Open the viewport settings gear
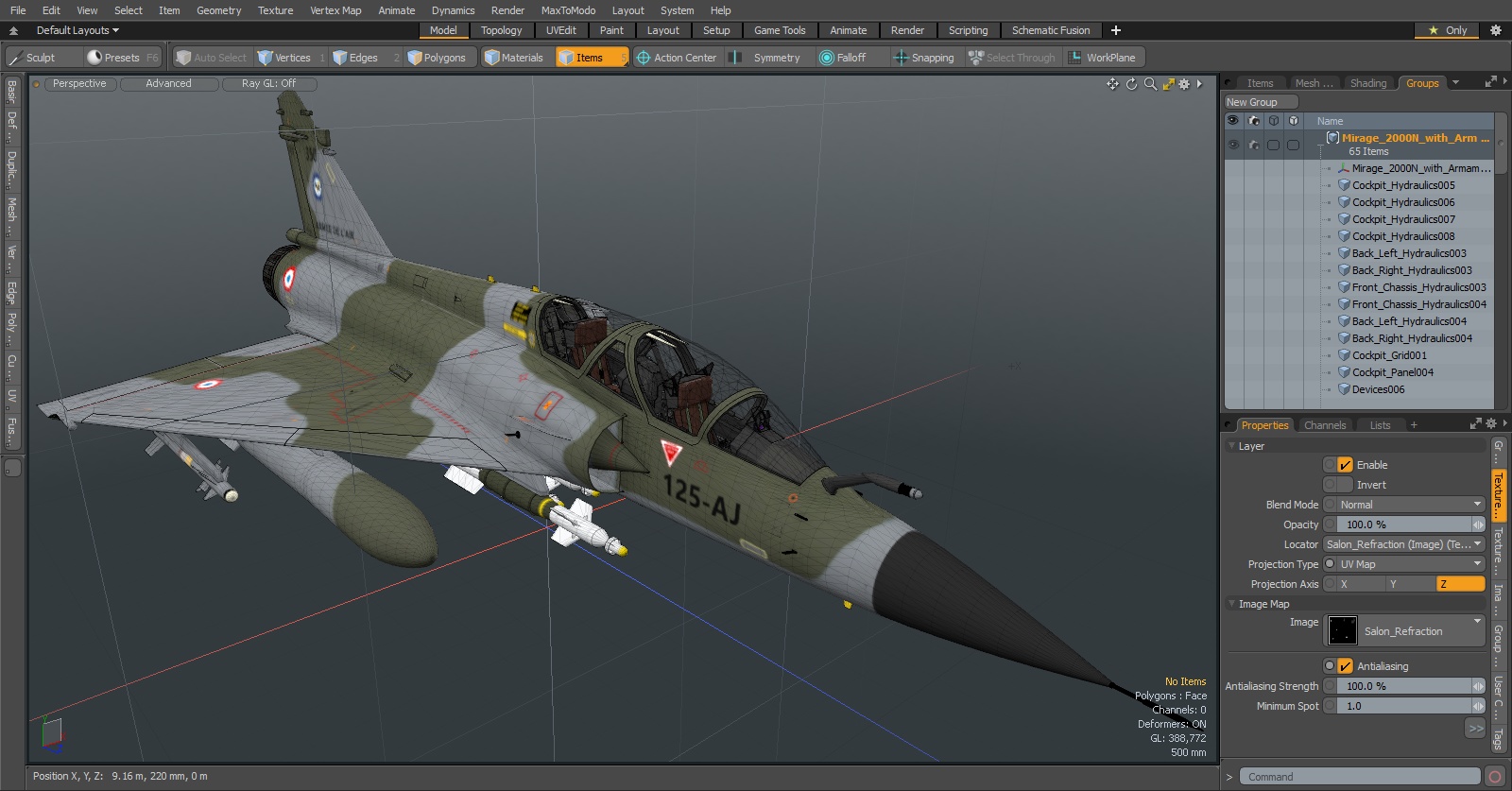Image resolution: width=1512 pixels, height=791 pixels. pos(1184,84)
